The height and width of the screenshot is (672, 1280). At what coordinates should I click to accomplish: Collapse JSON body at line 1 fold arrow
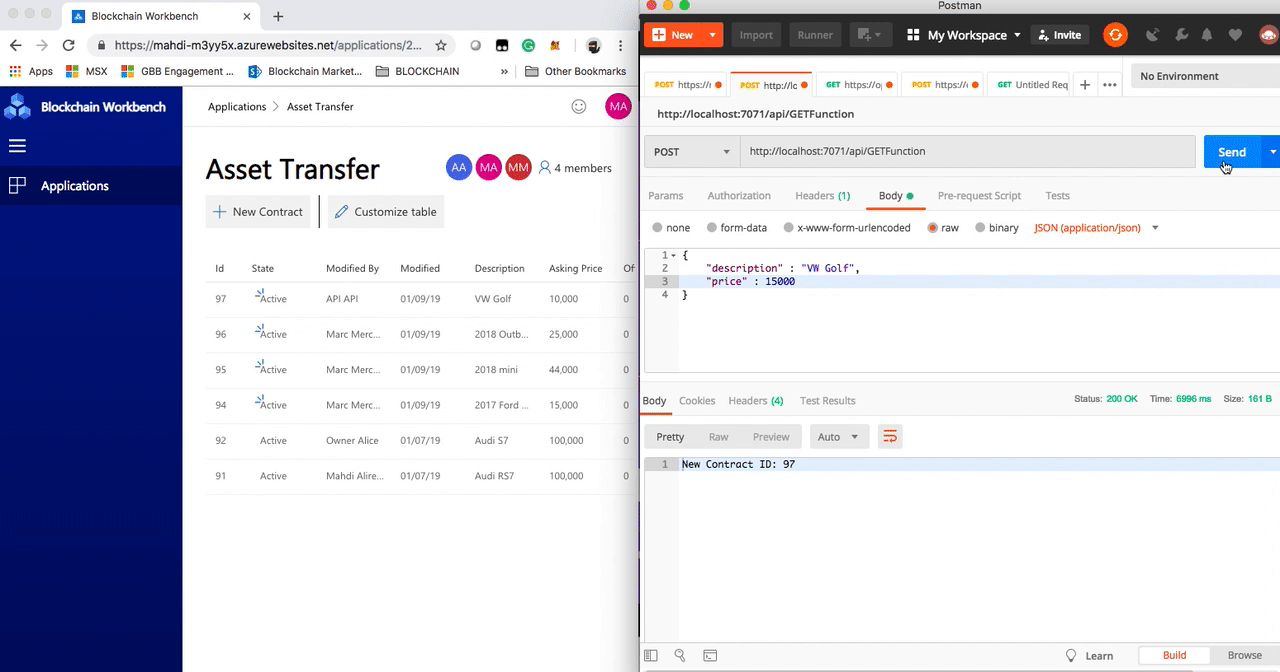[674, 256]
